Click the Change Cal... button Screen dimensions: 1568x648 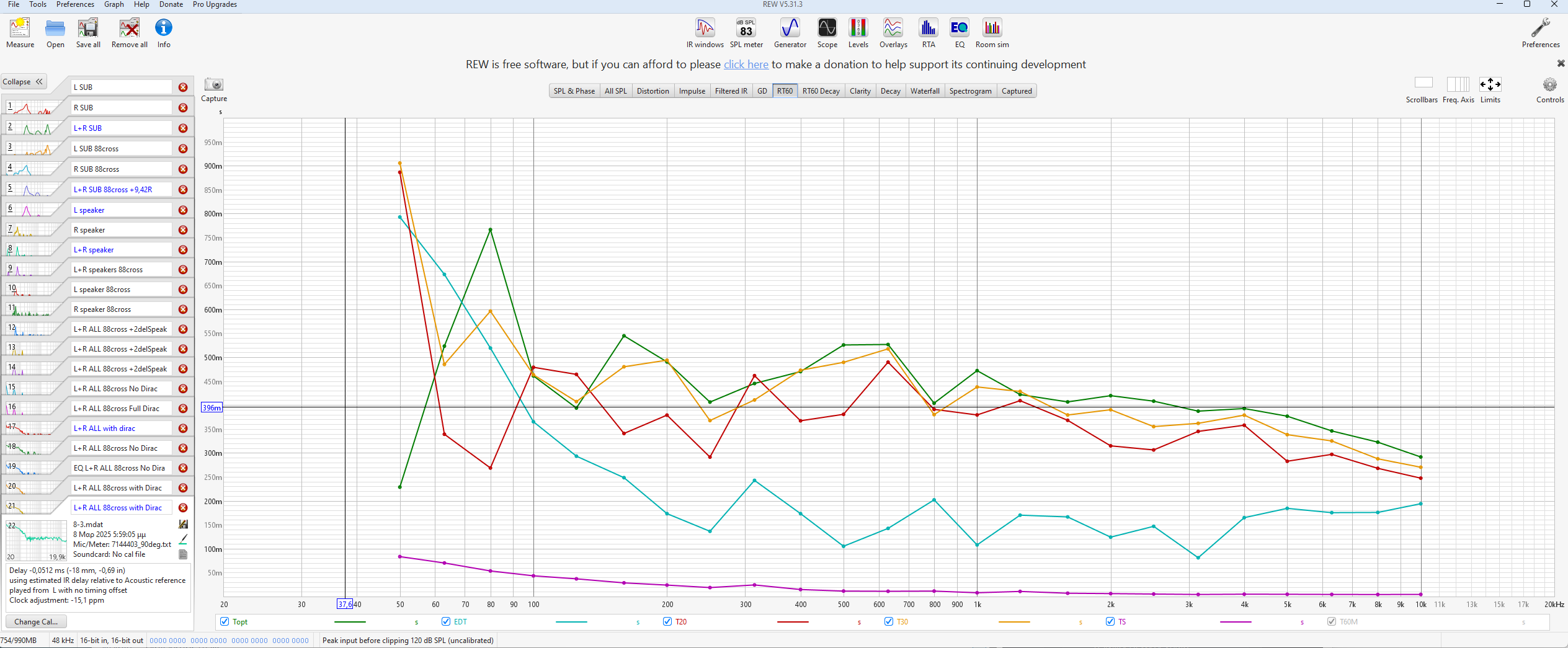[x=36, y=621]
